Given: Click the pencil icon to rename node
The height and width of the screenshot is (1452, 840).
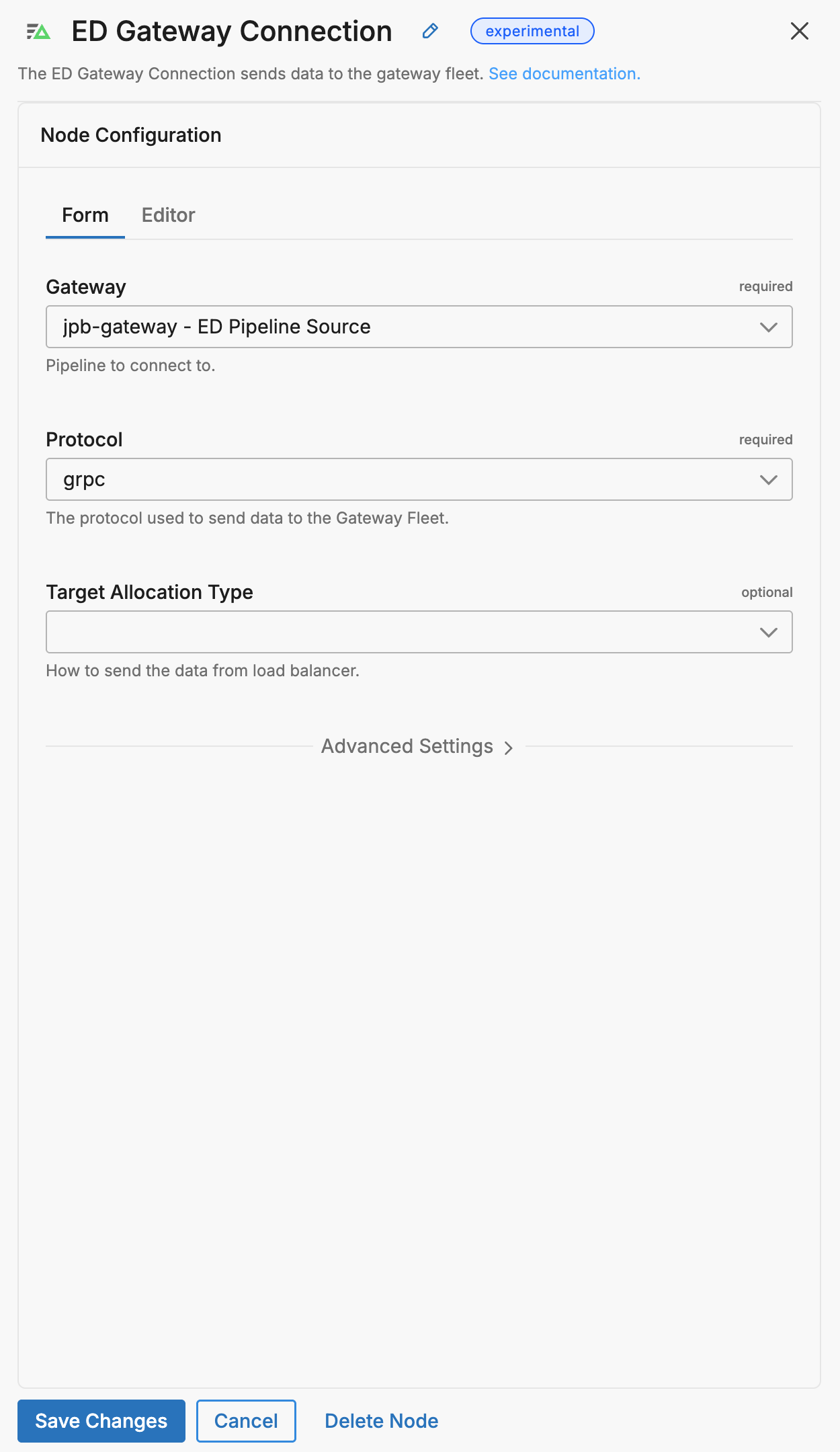Looking at the screenshot, I should [x=430, y=31].
